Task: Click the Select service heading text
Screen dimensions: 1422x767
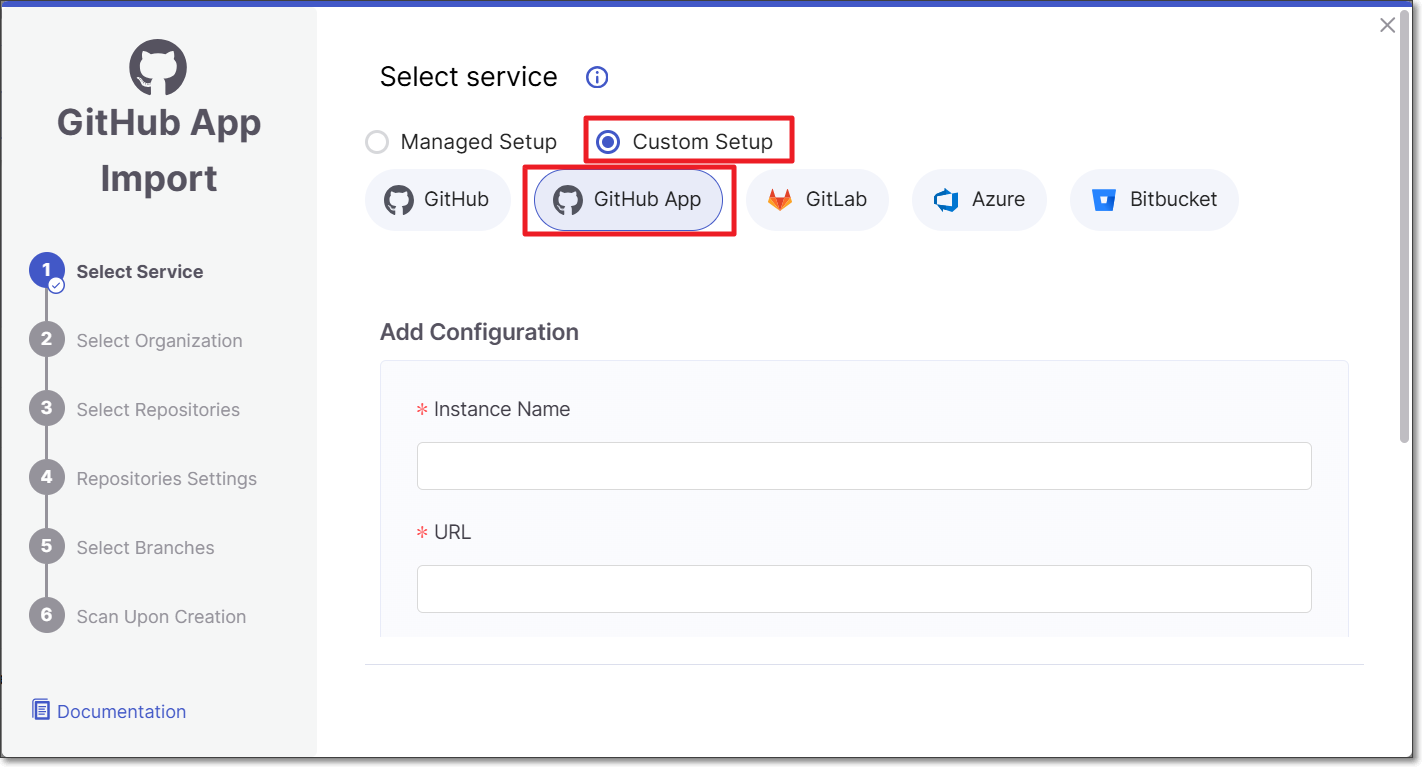Action: tap(469, 77)
